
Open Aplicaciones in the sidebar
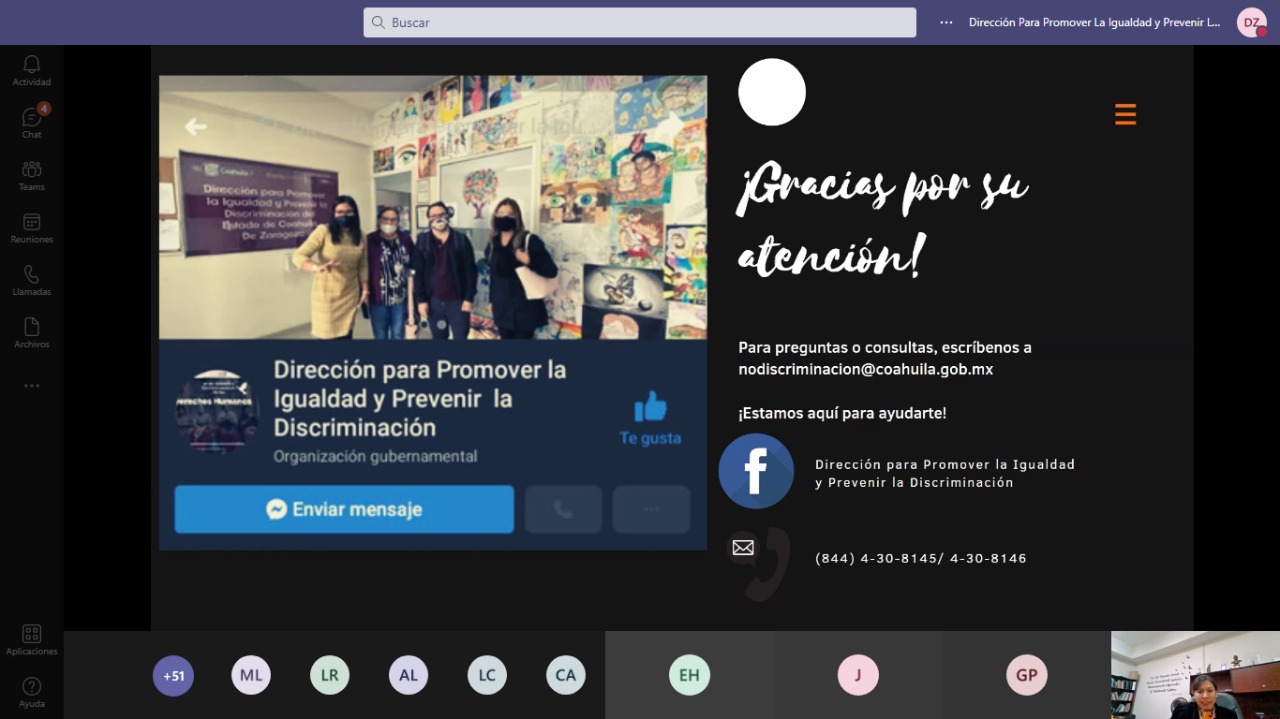31,639
